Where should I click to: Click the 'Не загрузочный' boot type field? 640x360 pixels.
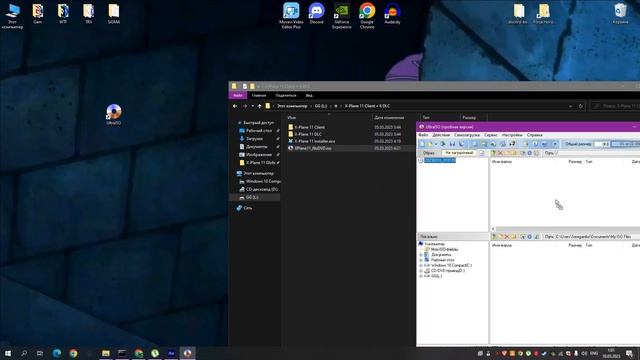click(x=459, y=153)
